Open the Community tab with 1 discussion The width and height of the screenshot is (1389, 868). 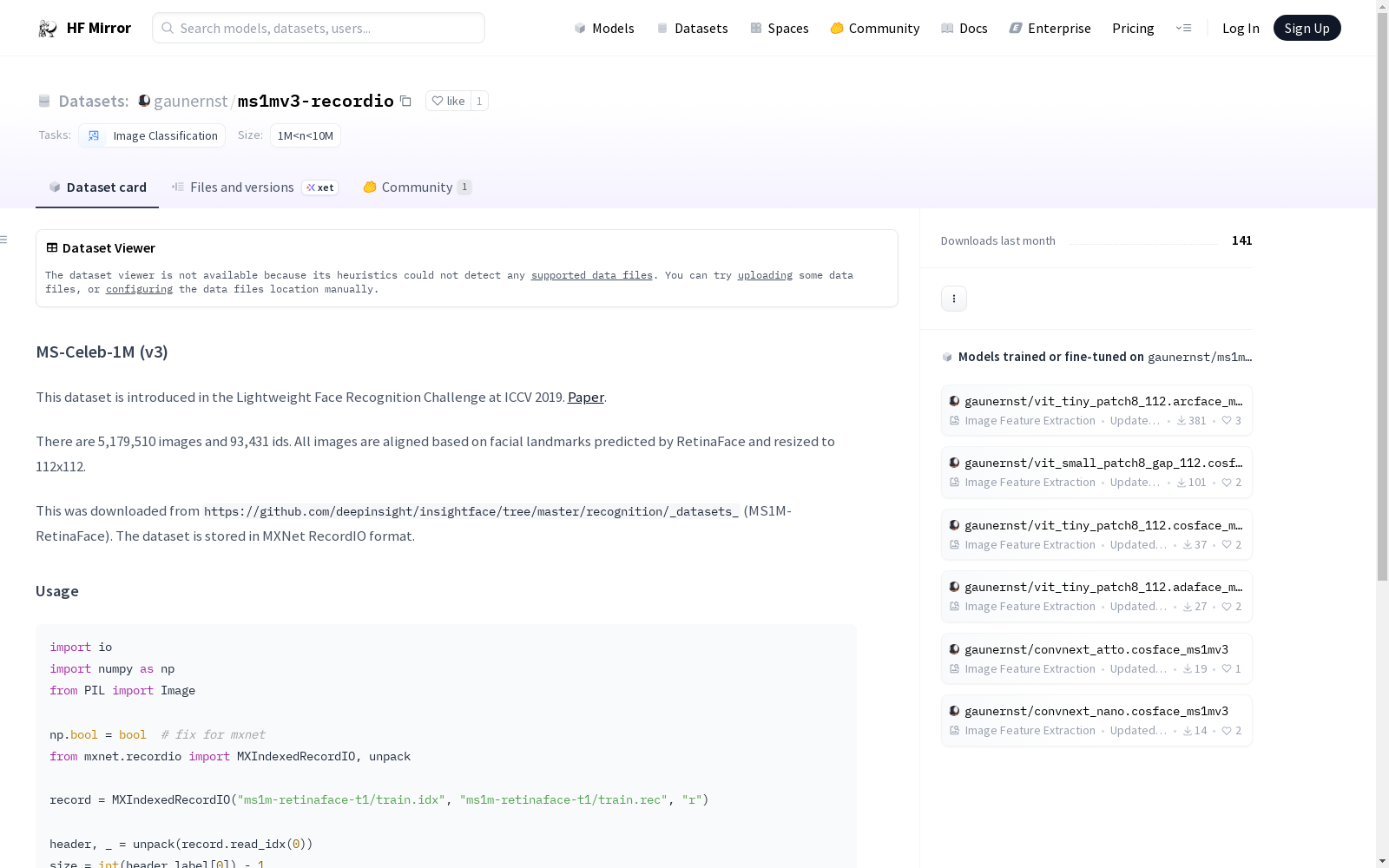[417, 187]
